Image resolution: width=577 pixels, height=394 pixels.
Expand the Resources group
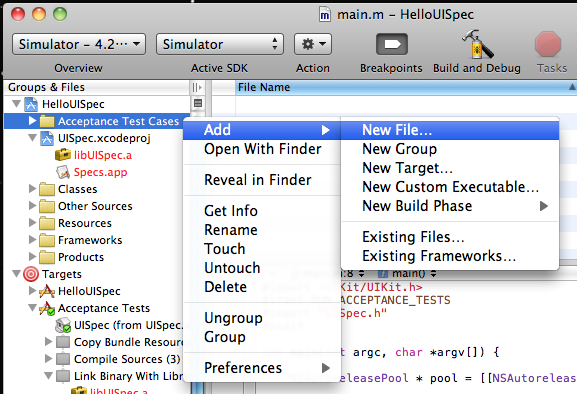tap(32, 223)
